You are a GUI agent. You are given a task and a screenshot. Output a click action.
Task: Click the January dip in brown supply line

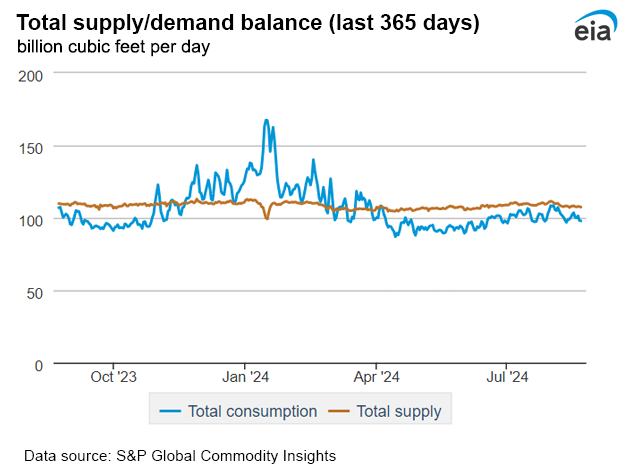267,218
